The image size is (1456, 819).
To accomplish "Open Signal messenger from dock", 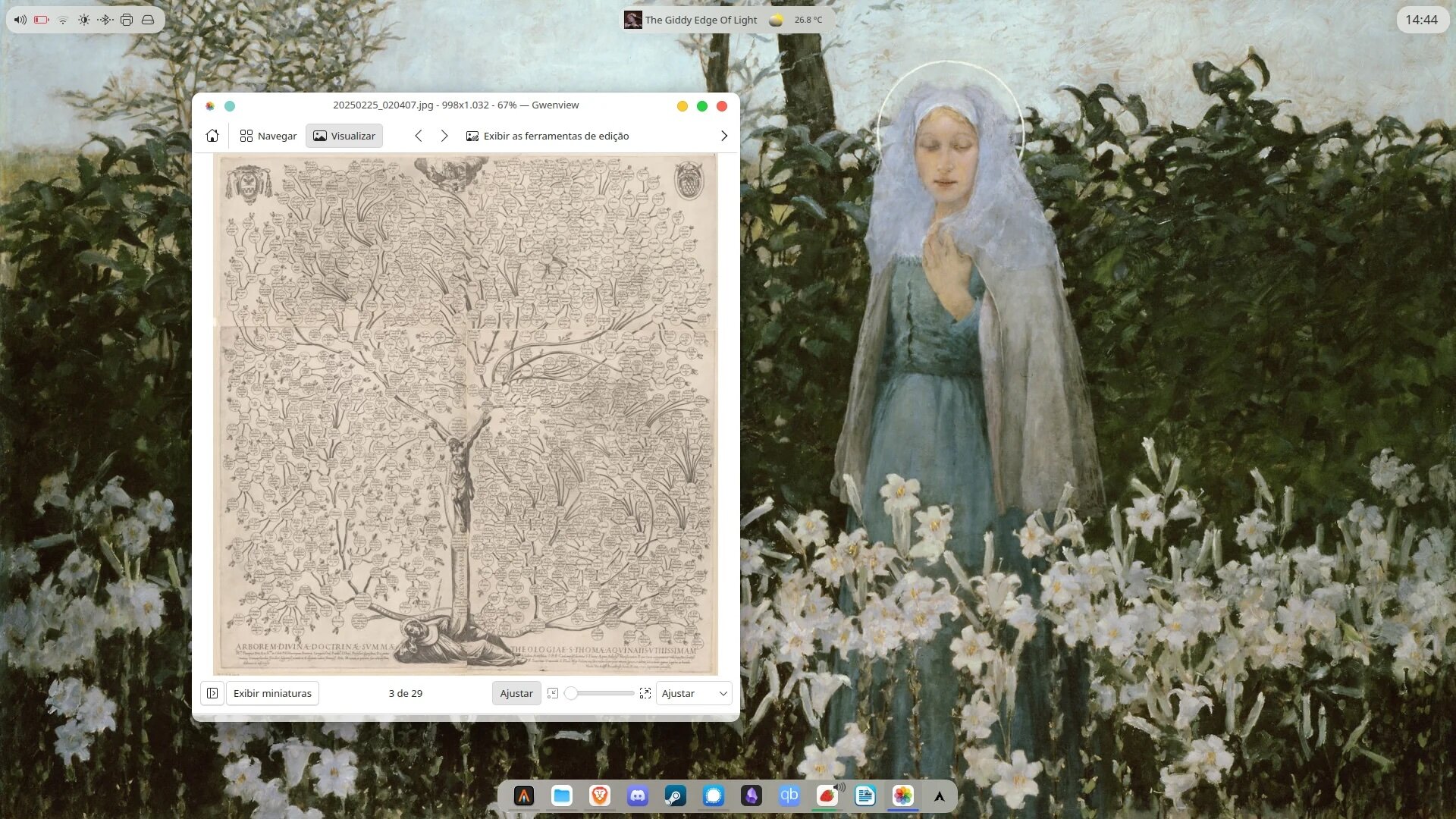I will 714,795.
